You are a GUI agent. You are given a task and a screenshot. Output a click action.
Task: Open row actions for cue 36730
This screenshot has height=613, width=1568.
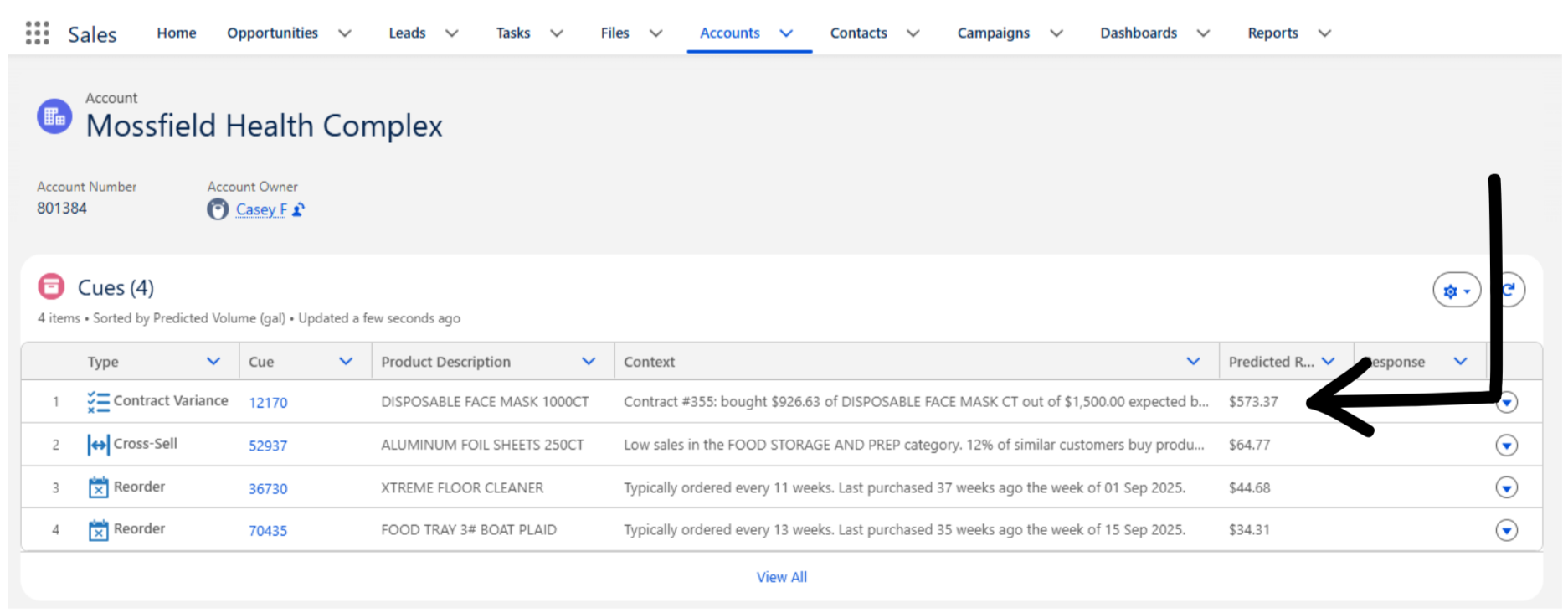(1507, 487)
